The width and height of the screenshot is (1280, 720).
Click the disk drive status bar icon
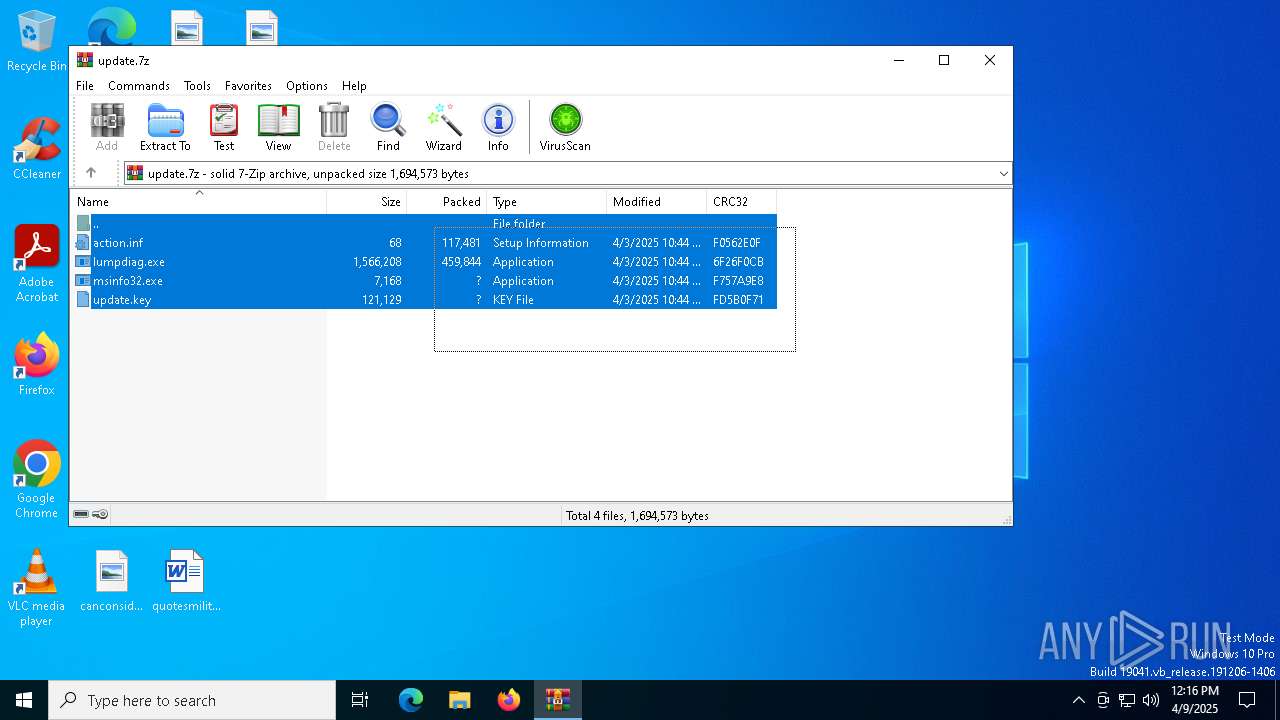click(x=81, y=515)
